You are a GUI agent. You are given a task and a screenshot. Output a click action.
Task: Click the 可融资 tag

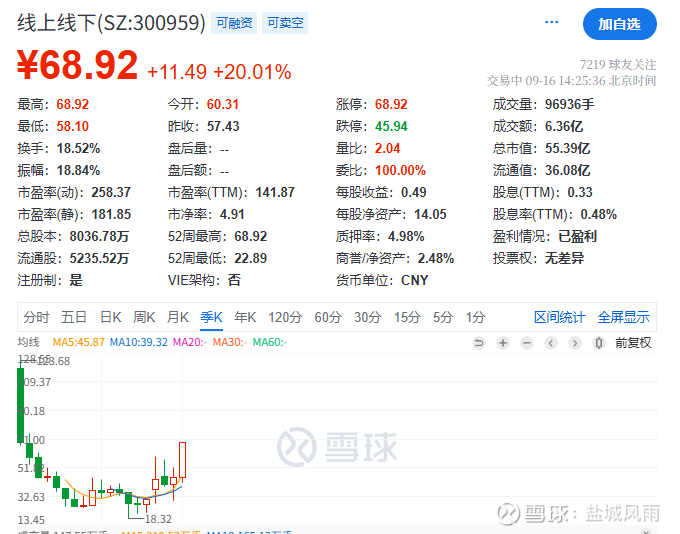[x=234, y=23]
